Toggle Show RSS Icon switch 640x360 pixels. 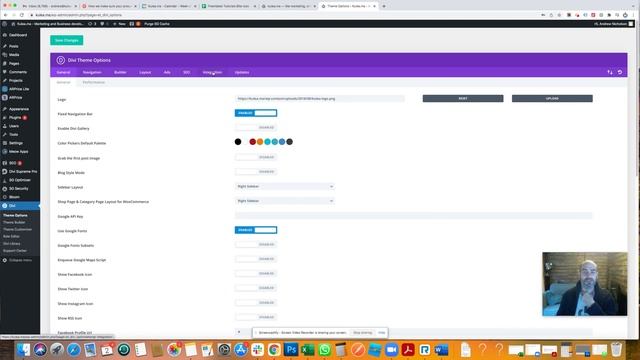coord(256,317)
